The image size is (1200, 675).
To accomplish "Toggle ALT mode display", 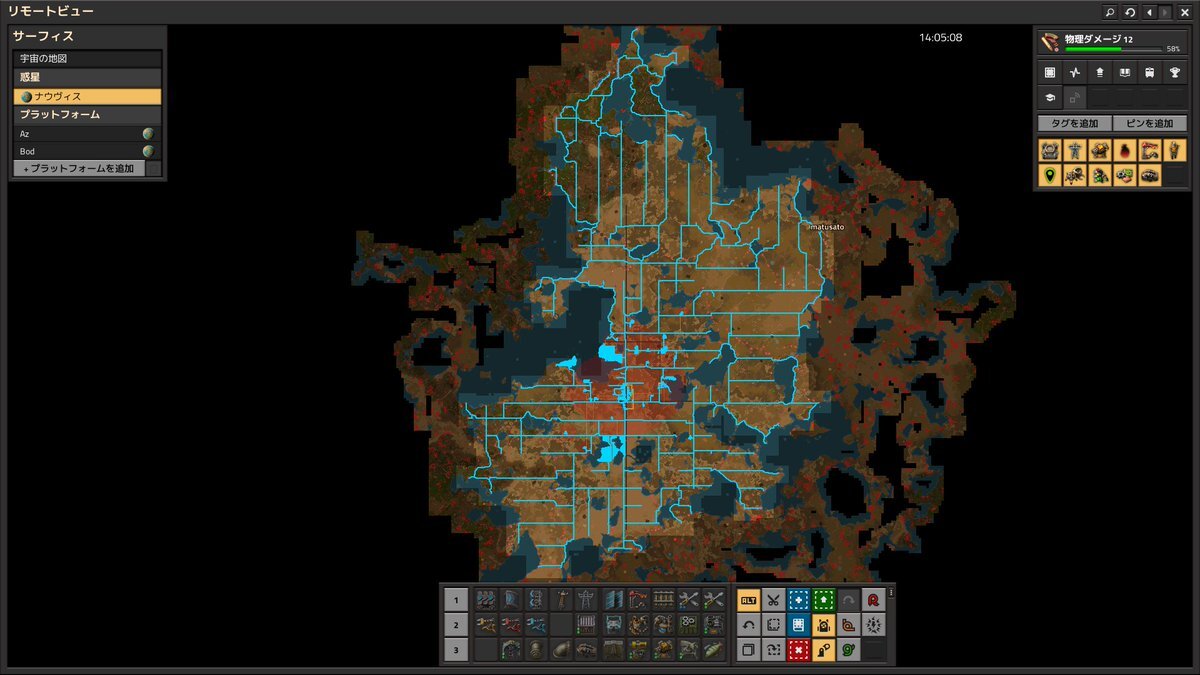I will 749,600.
